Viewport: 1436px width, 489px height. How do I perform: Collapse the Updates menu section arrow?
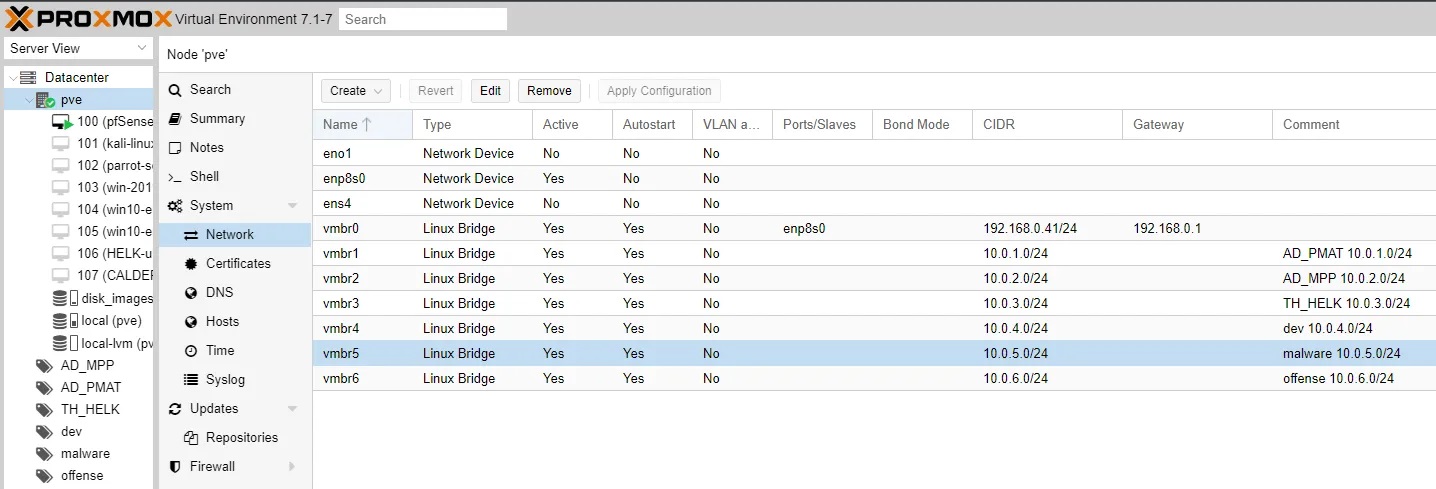tap(293, 408)
